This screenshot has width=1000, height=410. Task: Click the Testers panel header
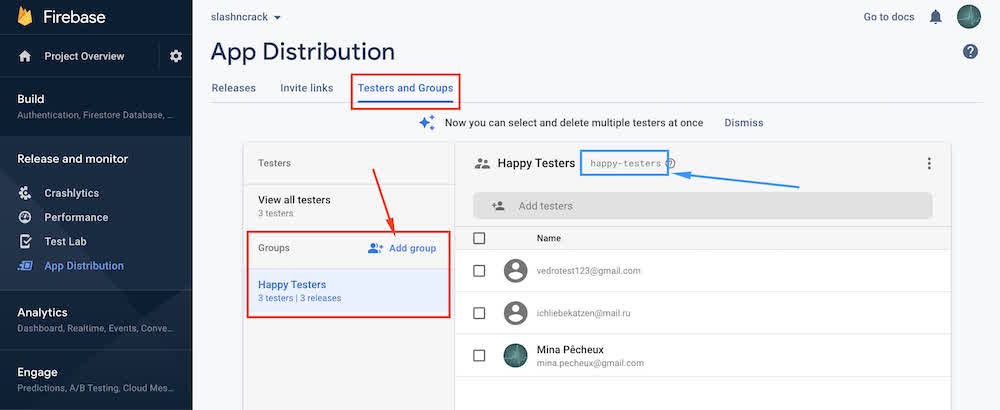coord(274,163)
